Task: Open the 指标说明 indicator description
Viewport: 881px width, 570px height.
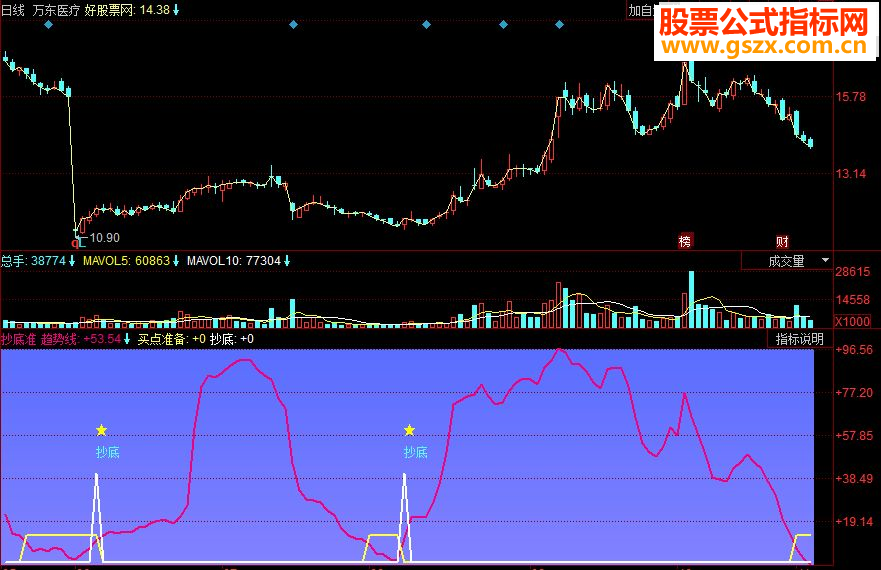Action: 800,339
